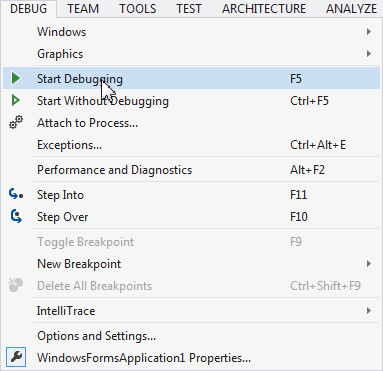Viewport: 383px width, 371px height.
Task: Click the Start Without Debugging outline play icon
Action: [x=16, y=100]
